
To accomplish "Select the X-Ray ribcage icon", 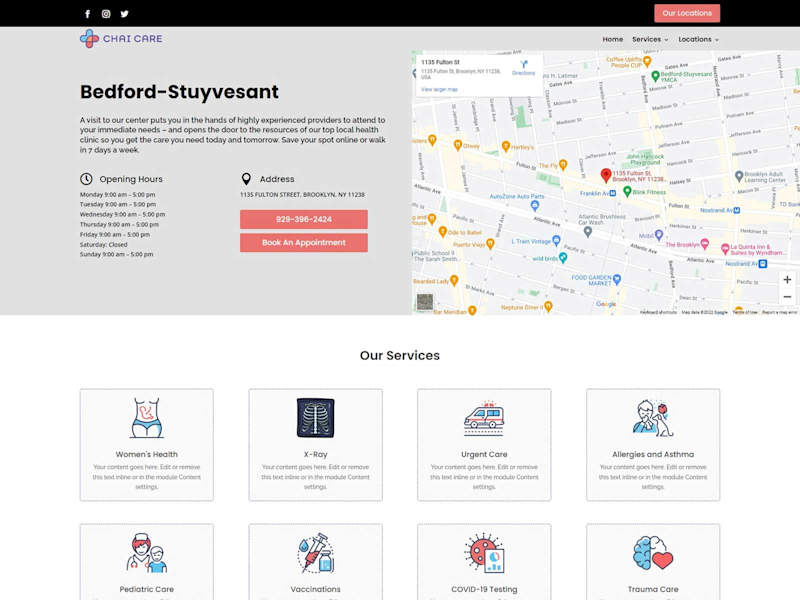I will pyautogui.click(x=315, y=418).
